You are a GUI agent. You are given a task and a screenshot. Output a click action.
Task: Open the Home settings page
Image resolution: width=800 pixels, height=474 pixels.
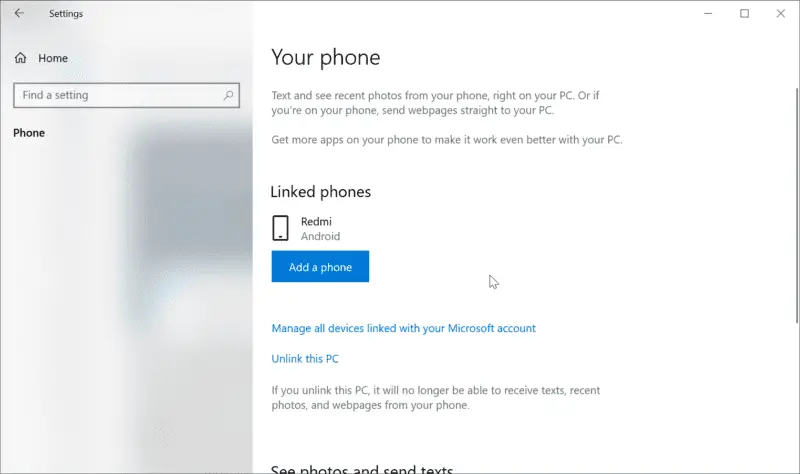41,58
